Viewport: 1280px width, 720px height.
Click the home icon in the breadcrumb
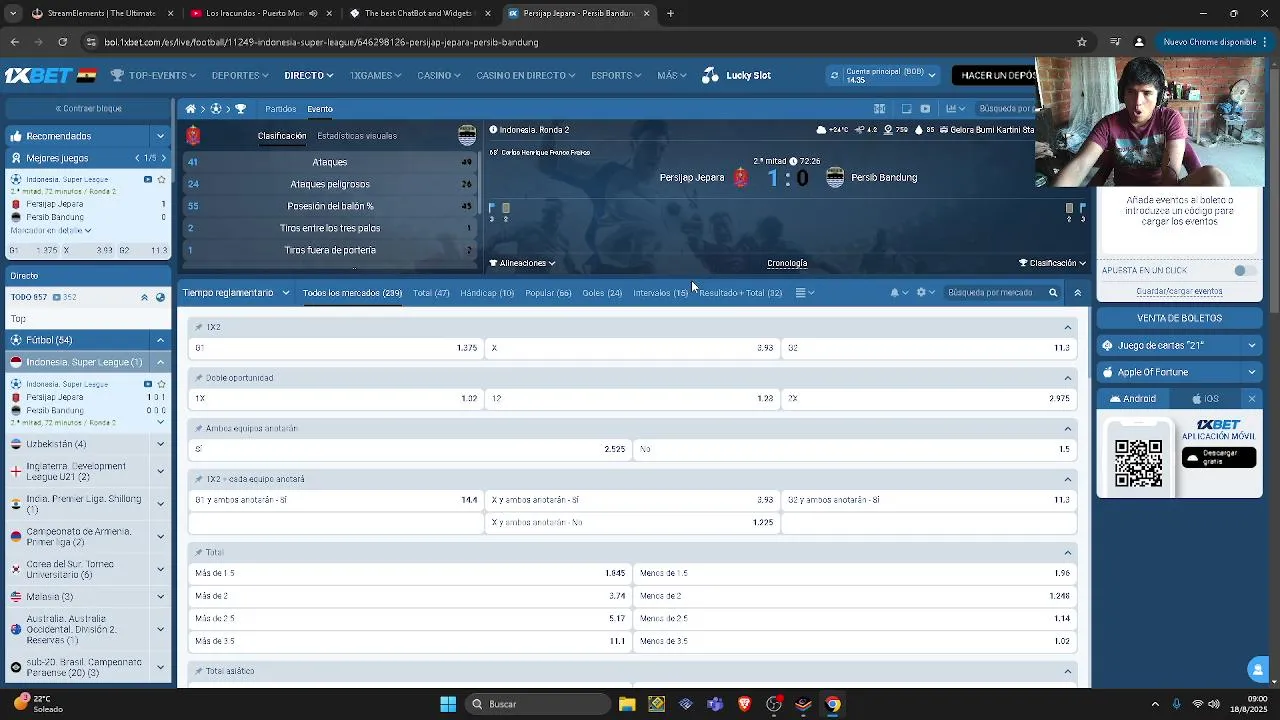190,109
